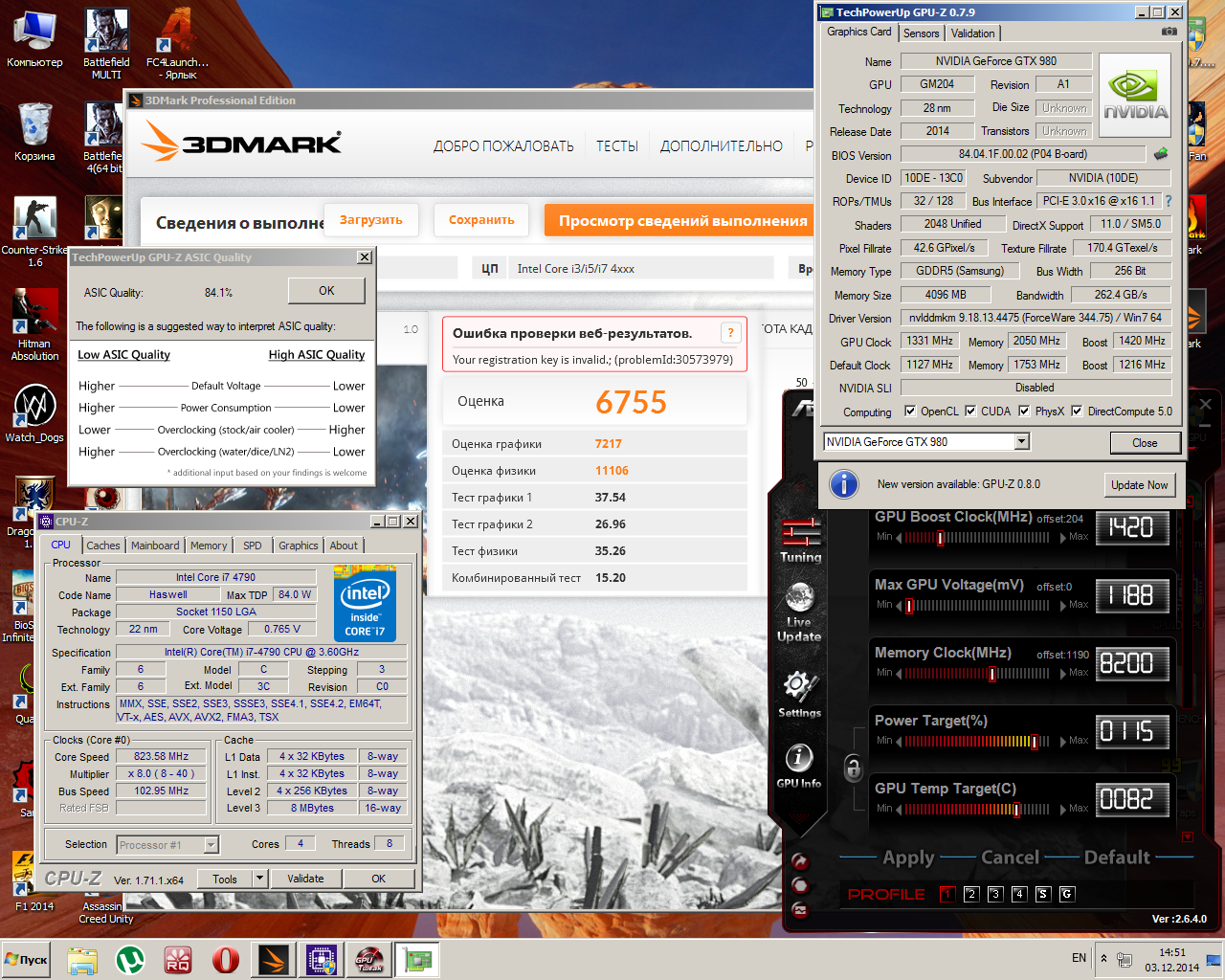The image size is (1225, 980).
Task: Open Windows Explorer from the taskbar
Action: 82,959
